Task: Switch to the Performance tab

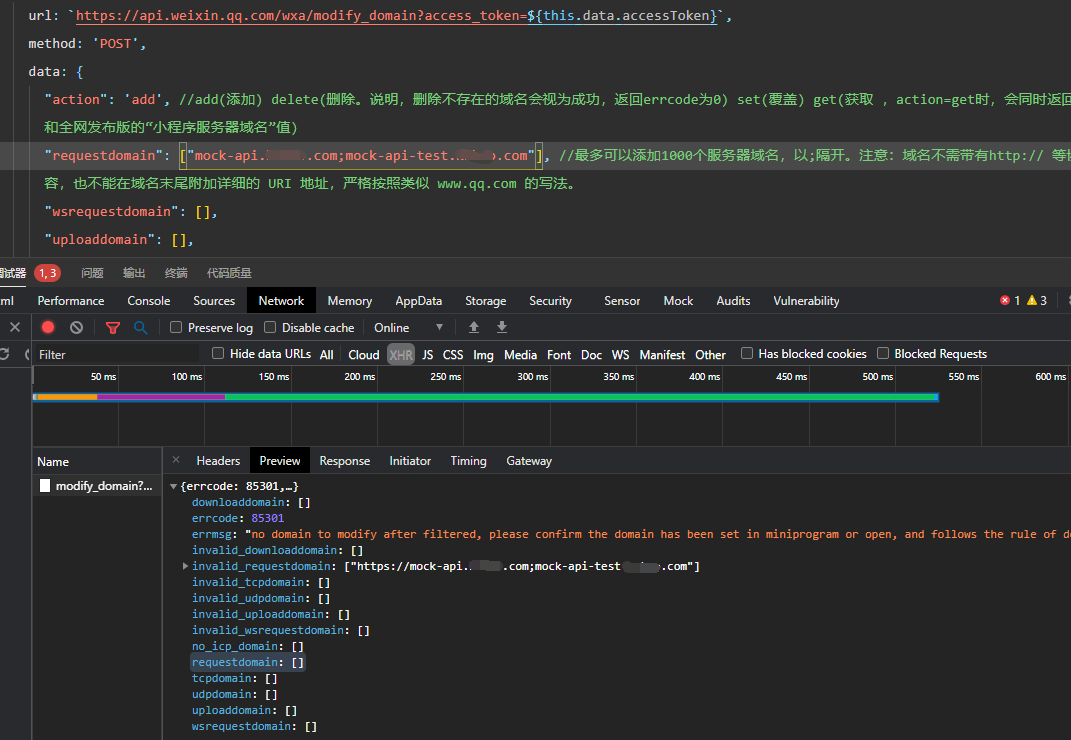Action: pos(71,301)
